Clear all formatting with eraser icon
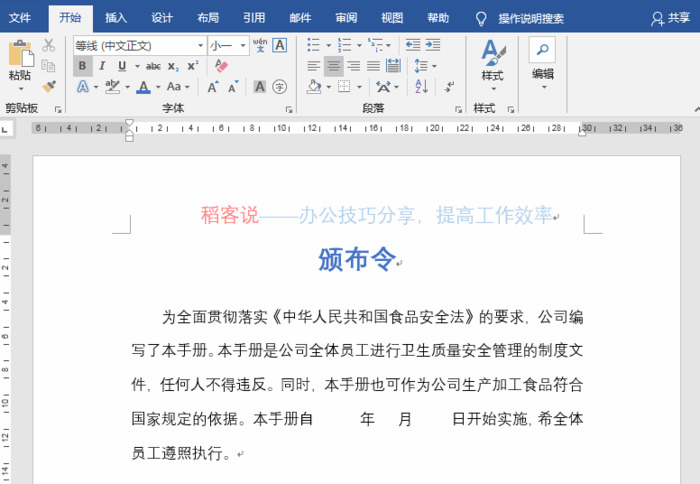This screenshot has height=484, width=700. (221, 66)
